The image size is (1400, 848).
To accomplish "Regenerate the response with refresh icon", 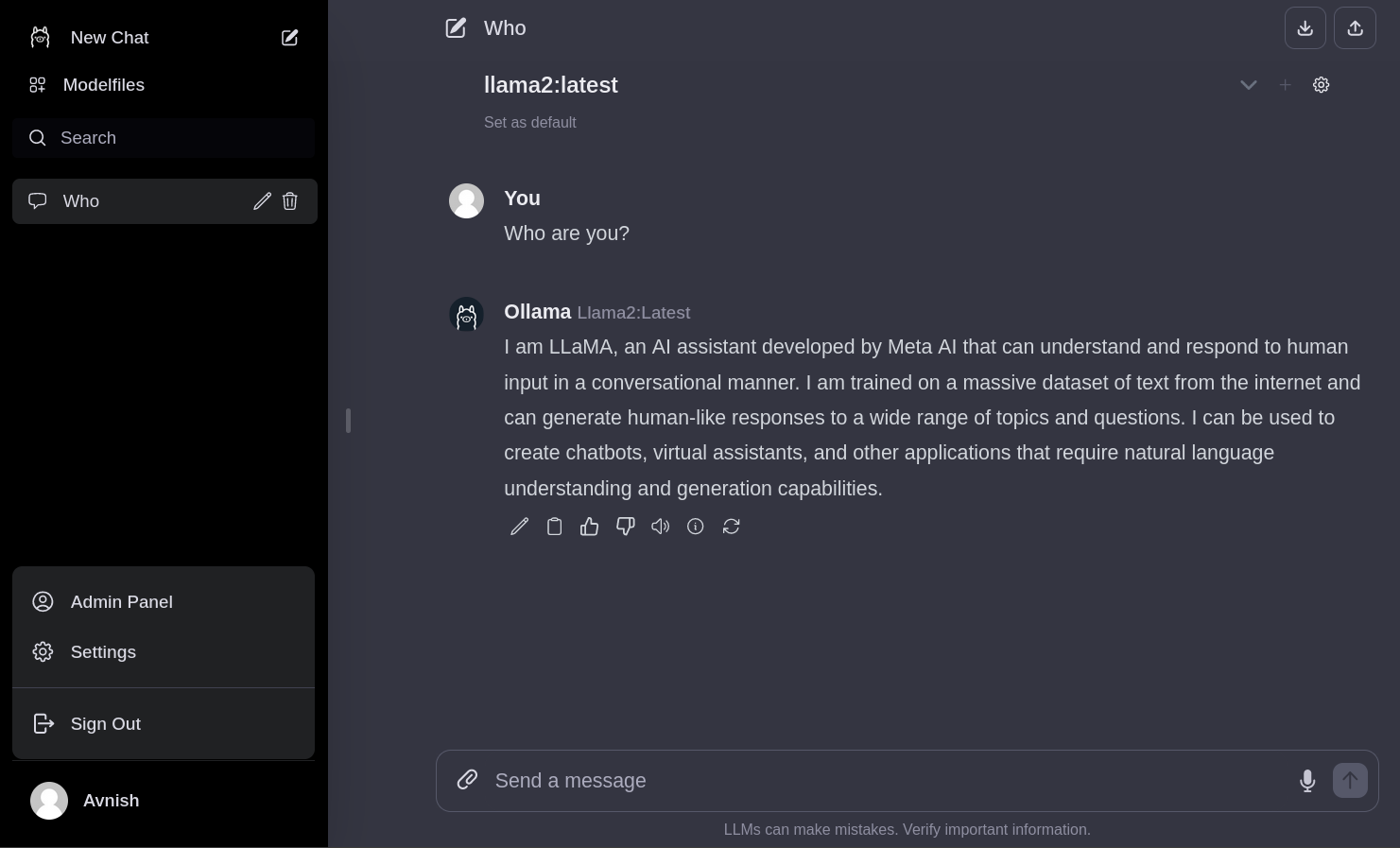I will (x=731, y=527).
